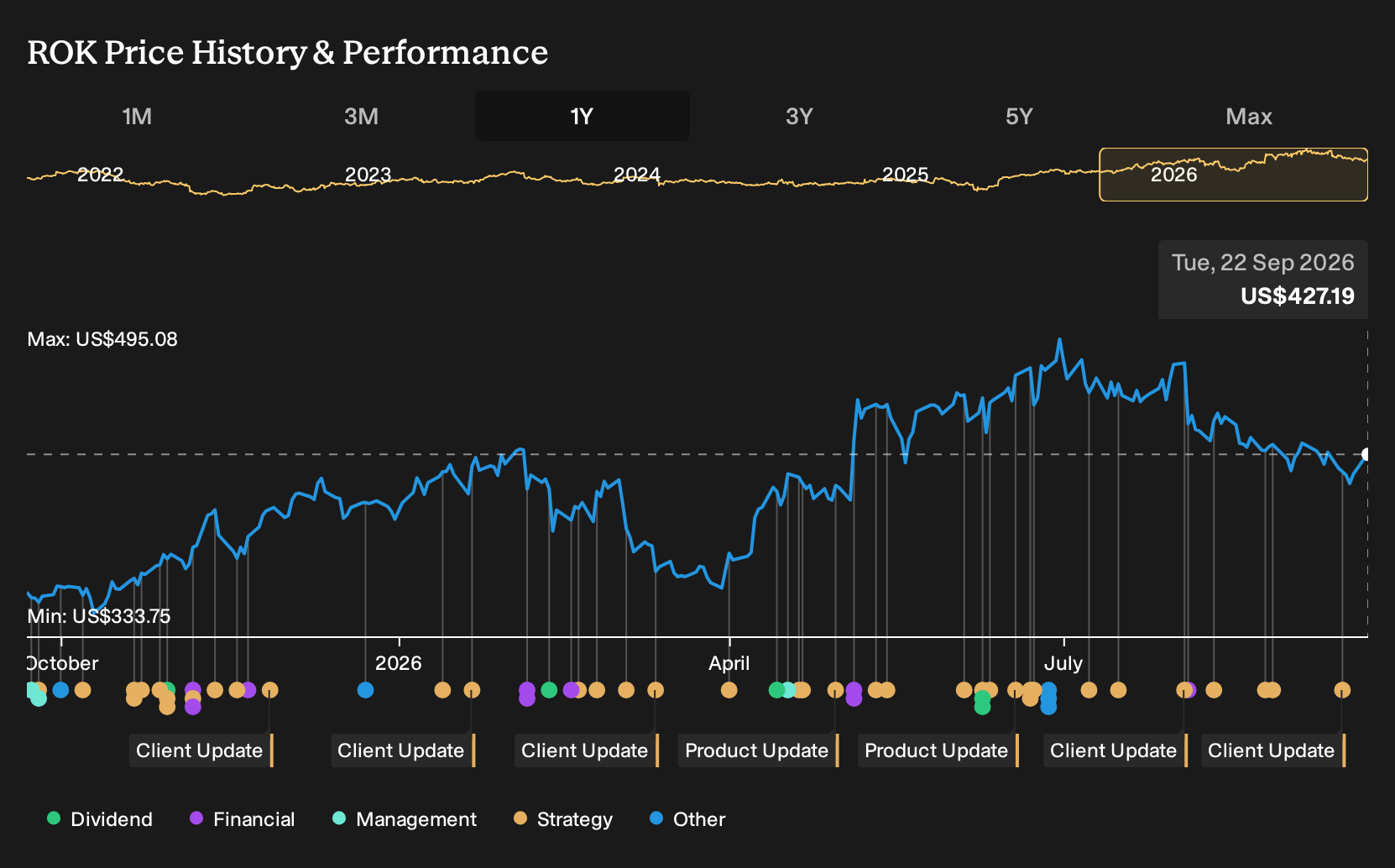Open the last Client Update event label
1395x868 pixels.
point(1273,750)
